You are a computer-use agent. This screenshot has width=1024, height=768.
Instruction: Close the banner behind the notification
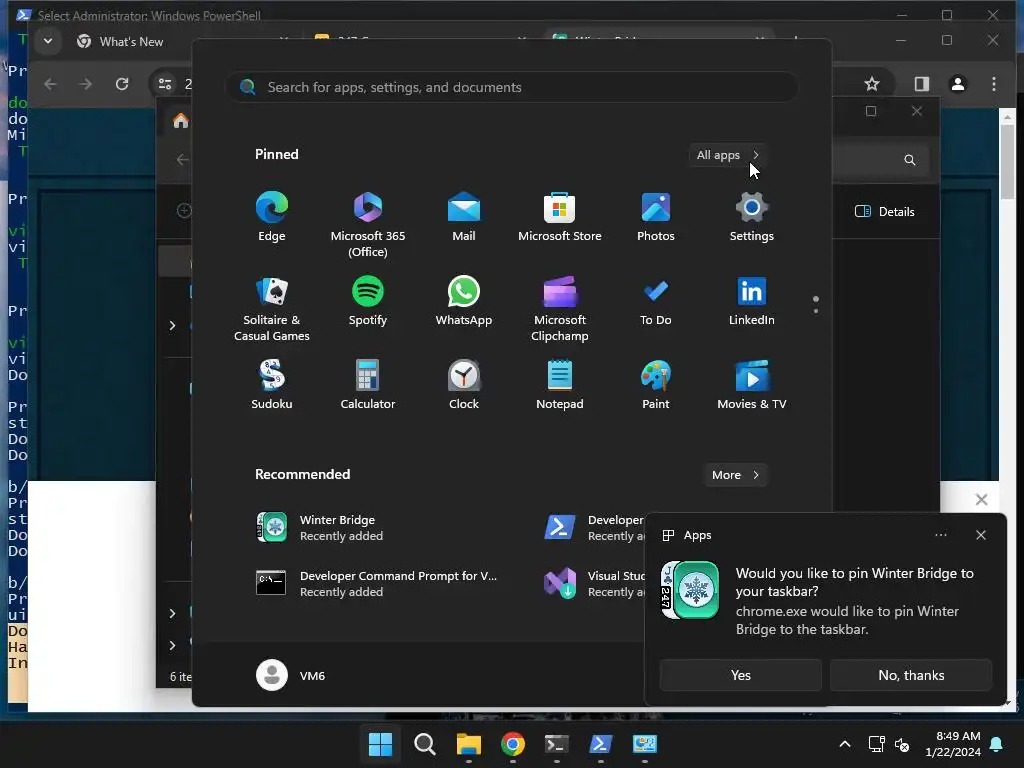point(981,500)
